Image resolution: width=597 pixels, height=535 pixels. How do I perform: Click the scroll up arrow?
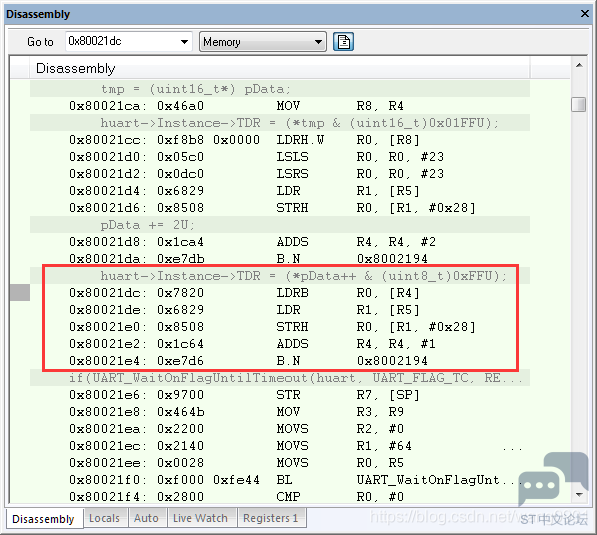(579, 65)
